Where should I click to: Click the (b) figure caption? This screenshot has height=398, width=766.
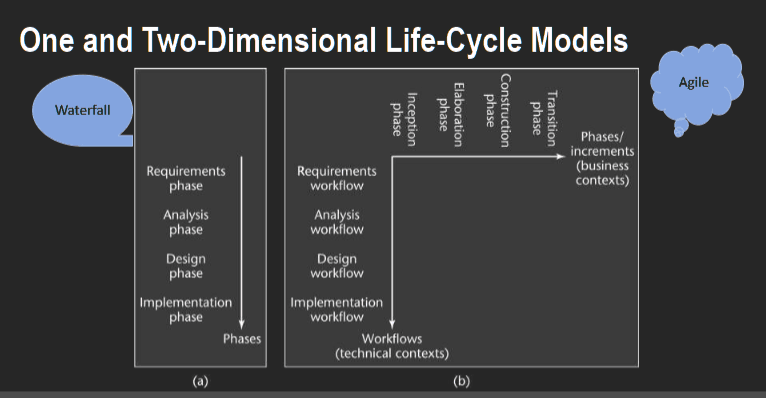[462, 381]
